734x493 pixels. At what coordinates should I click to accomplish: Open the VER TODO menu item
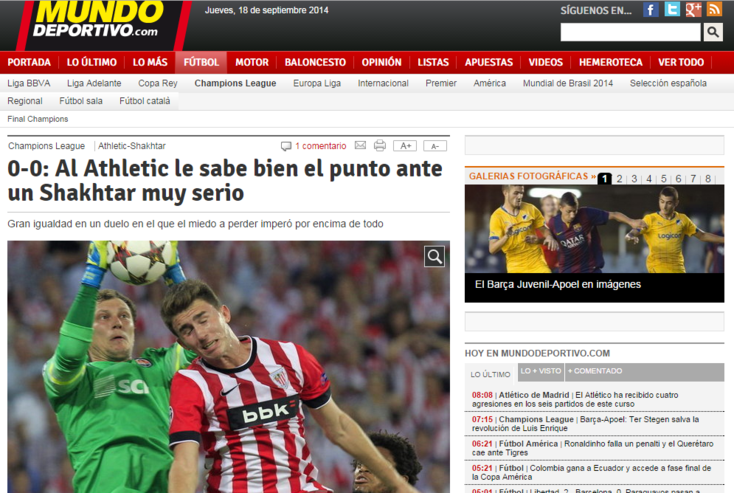(x=681, y=62)
